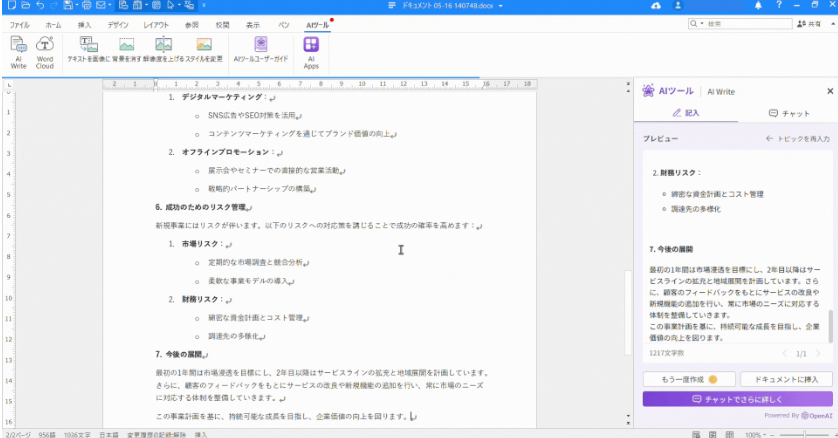The image size is (838, 438).
Task: Click the print icon
Action: (87, 5)
